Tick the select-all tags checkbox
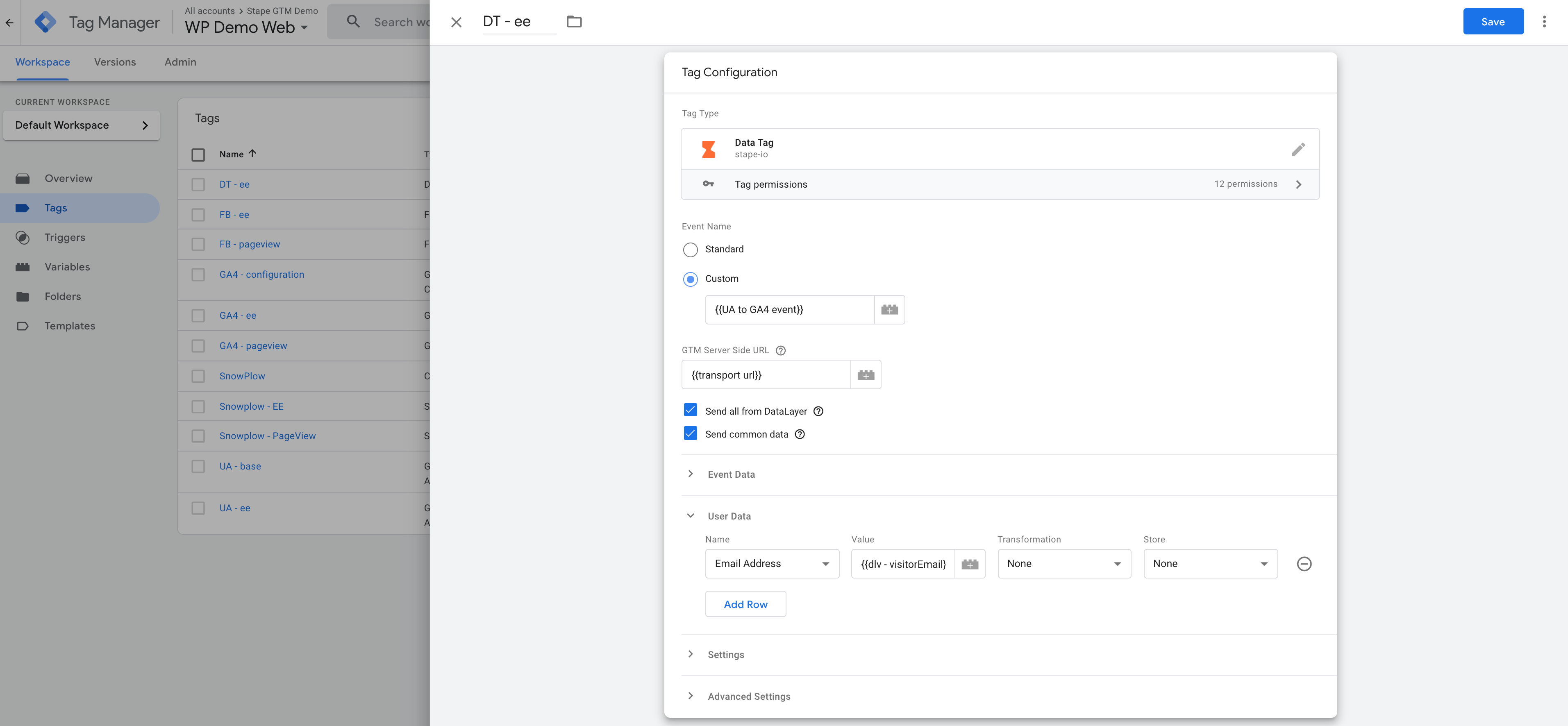Image resolution: width=1568 pixels, height=726 pixels. tap(198, 154)
